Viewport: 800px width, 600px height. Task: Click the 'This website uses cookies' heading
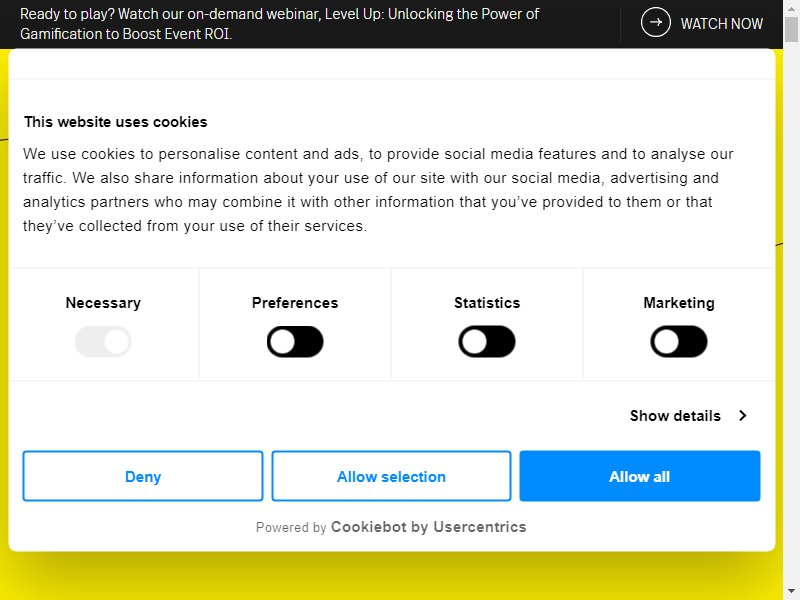point(116,122)
